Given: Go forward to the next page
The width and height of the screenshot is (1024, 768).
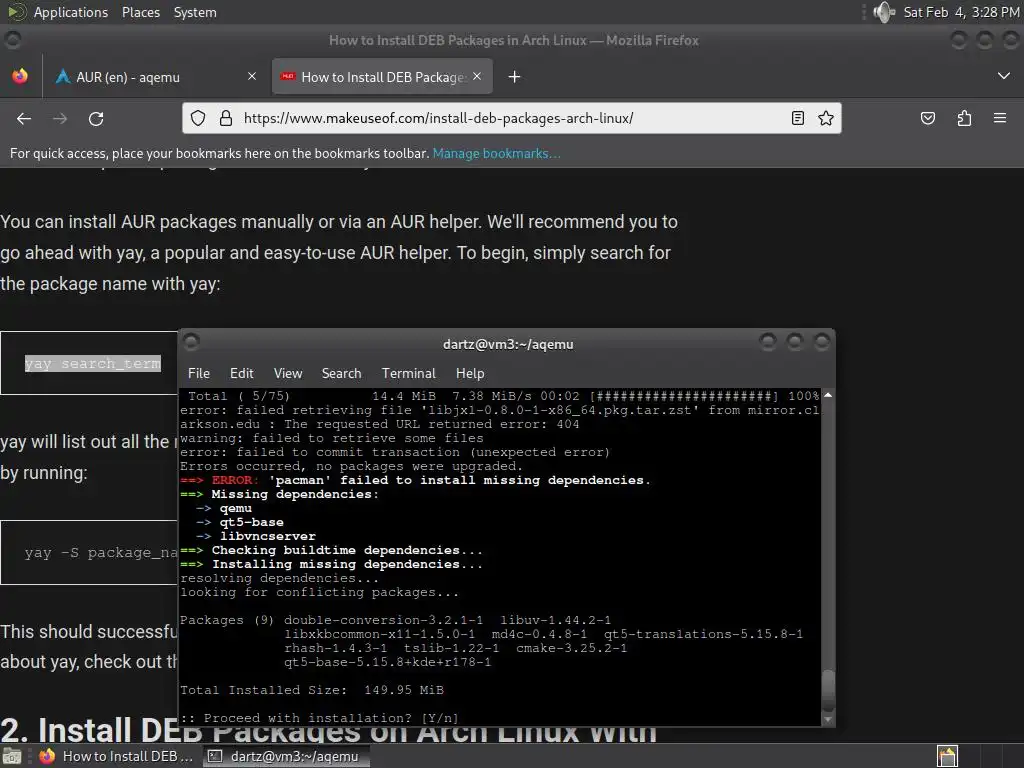Looking at the screenshot, I should (x=60, y=119).
